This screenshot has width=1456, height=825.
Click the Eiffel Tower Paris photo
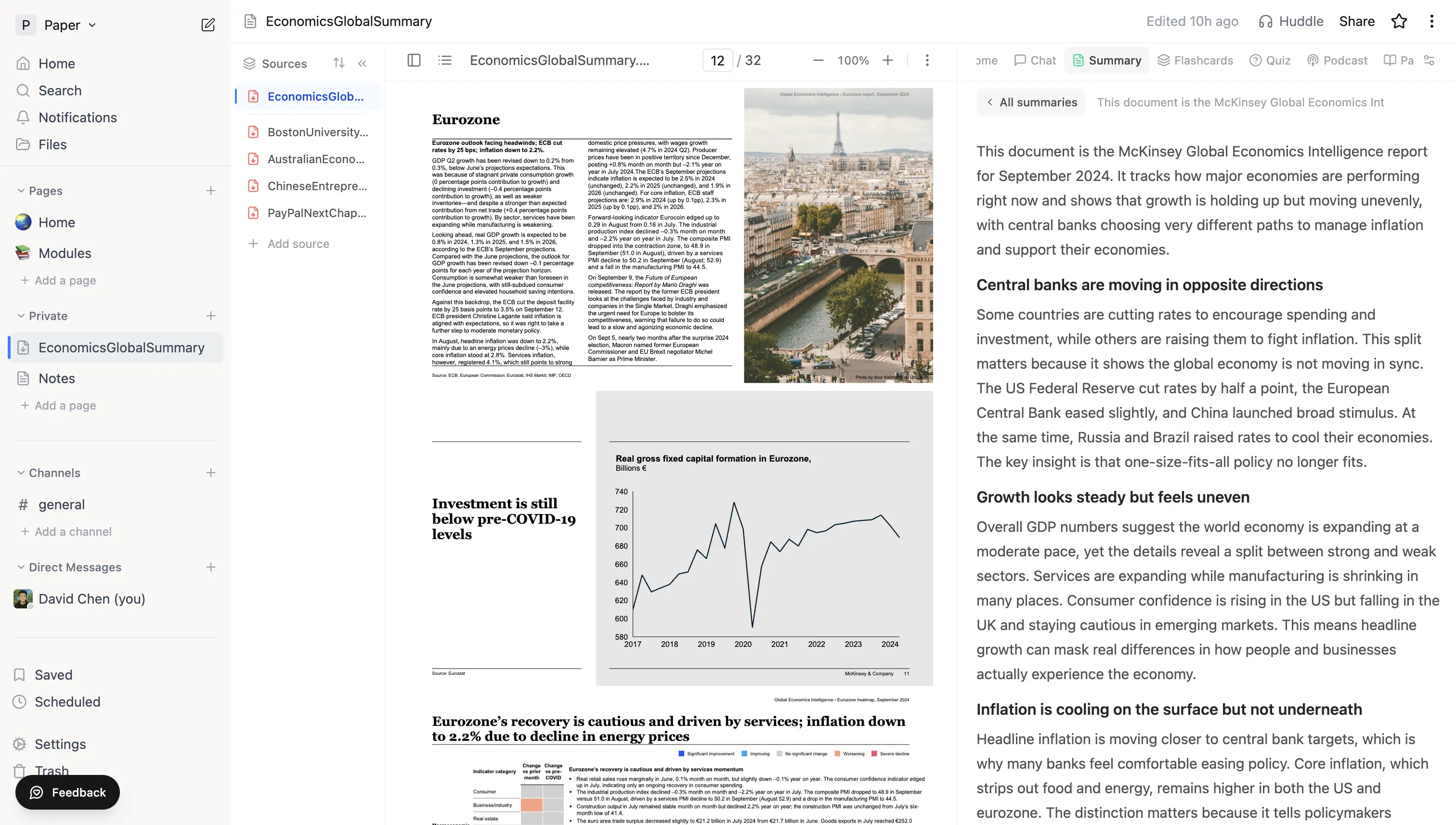[x=838, y=235]
